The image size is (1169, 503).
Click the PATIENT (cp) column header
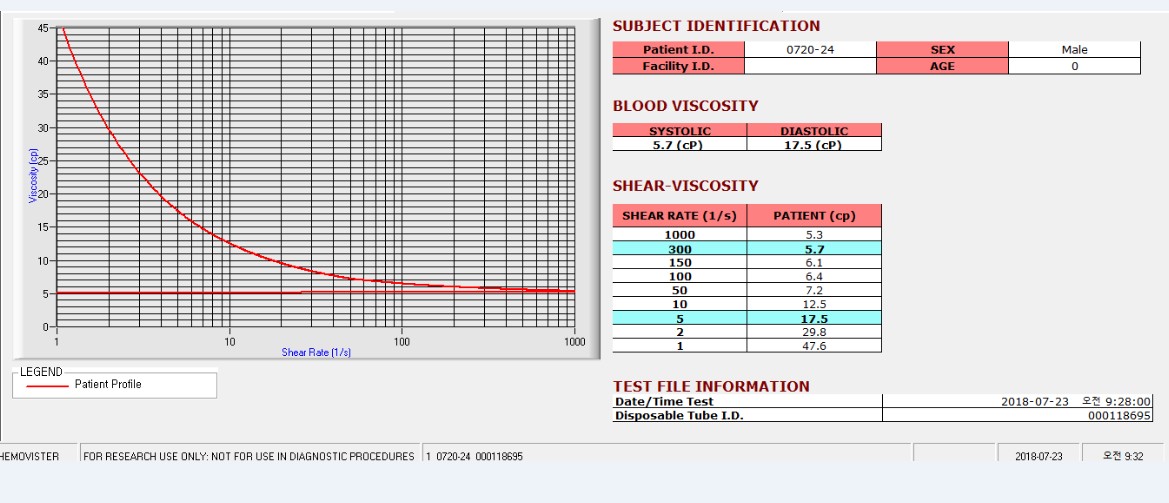[x=814, y=216]
